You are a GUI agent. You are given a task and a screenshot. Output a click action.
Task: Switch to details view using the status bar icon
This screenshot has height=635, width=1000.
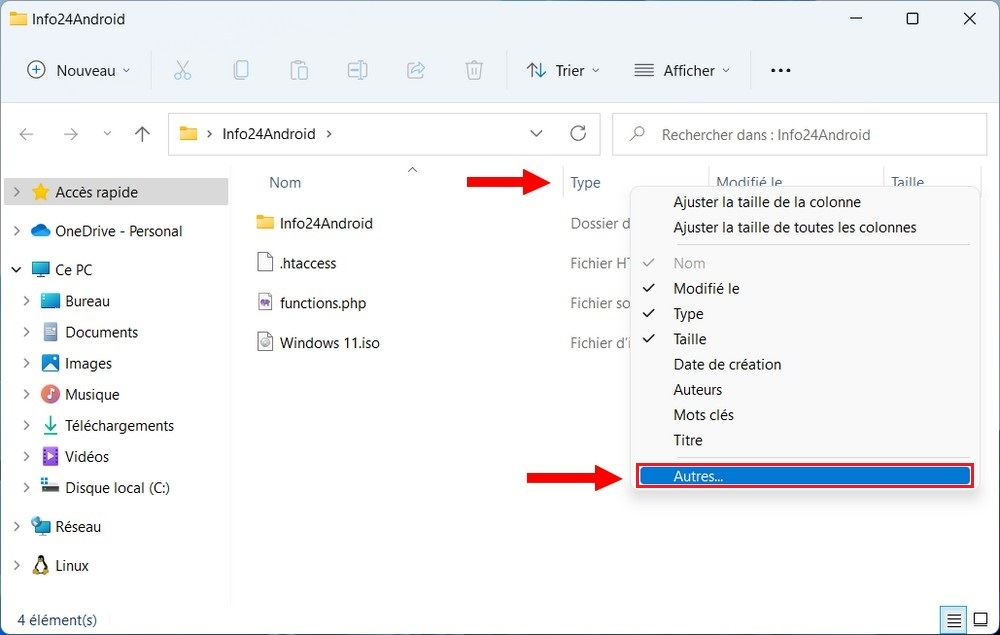[953, 620]
